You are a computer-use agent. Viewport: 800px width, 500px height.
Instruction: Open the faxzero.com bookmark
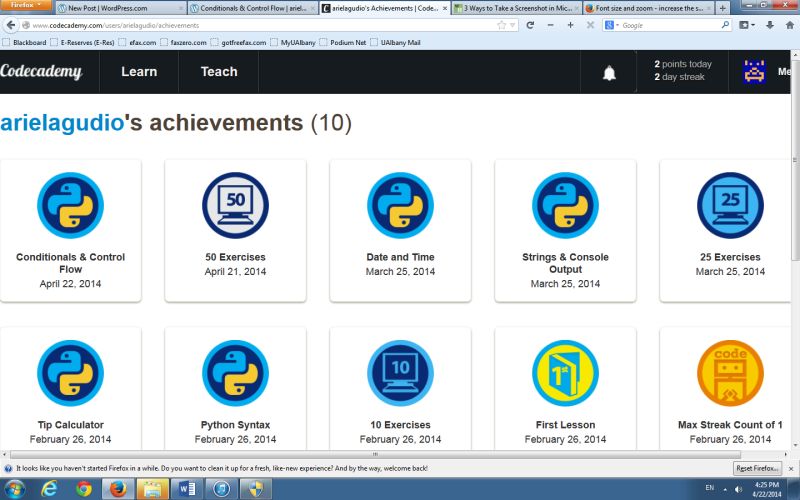tap(184, 42)
